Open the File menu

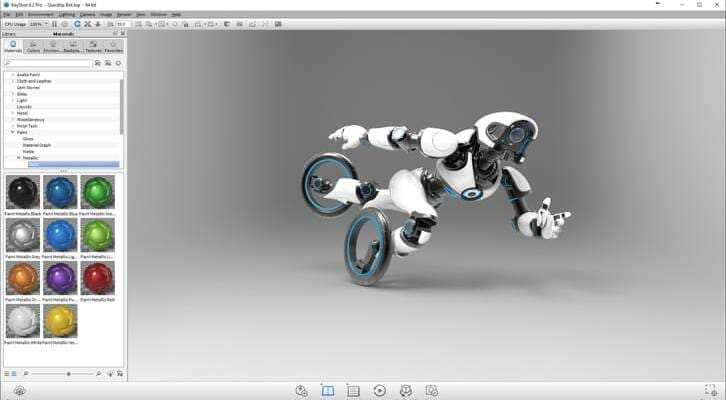pos(7,15)
